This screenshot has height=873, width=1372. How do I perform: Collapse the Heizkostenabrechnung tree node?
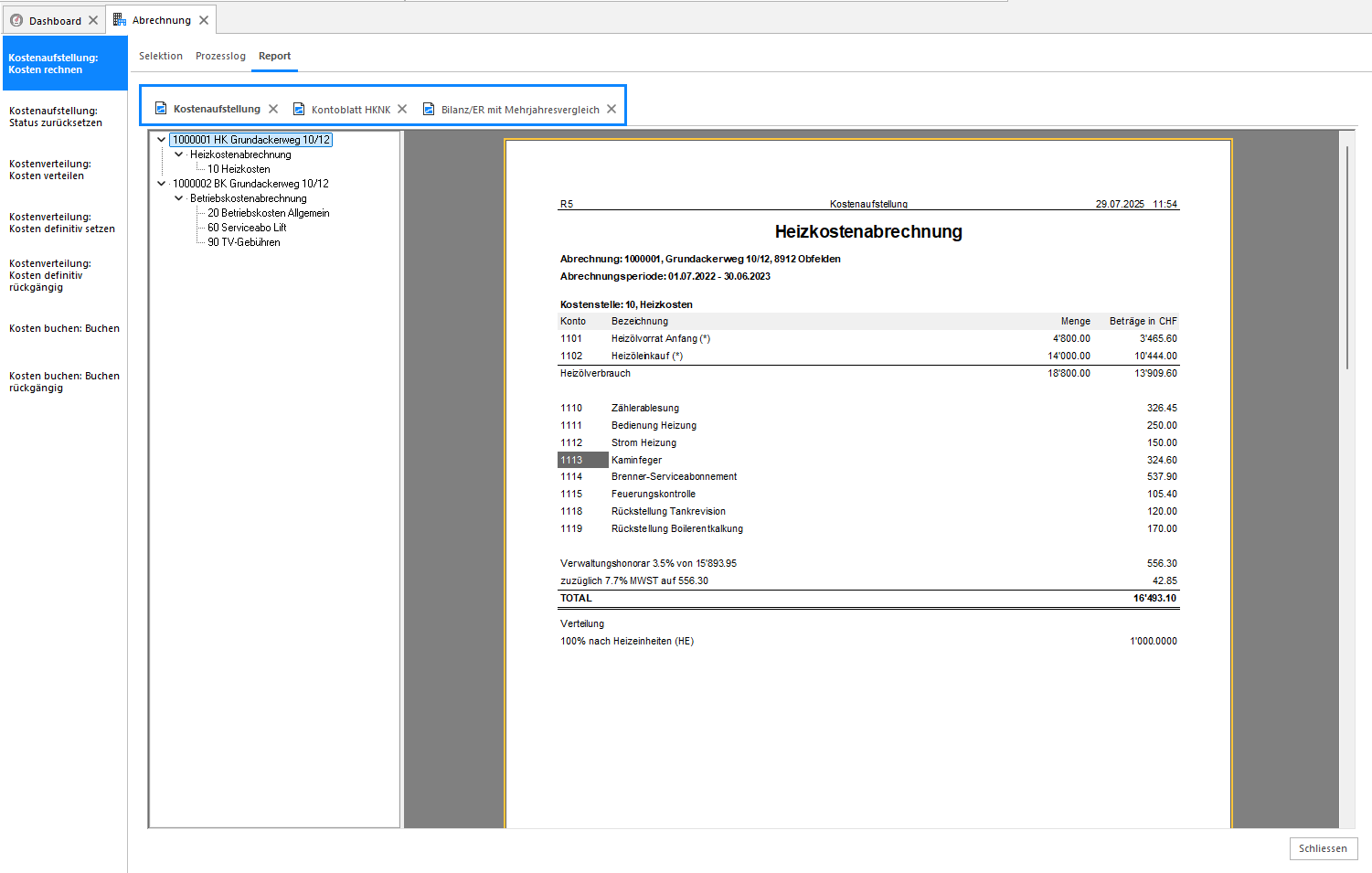[x=179, y=154]
